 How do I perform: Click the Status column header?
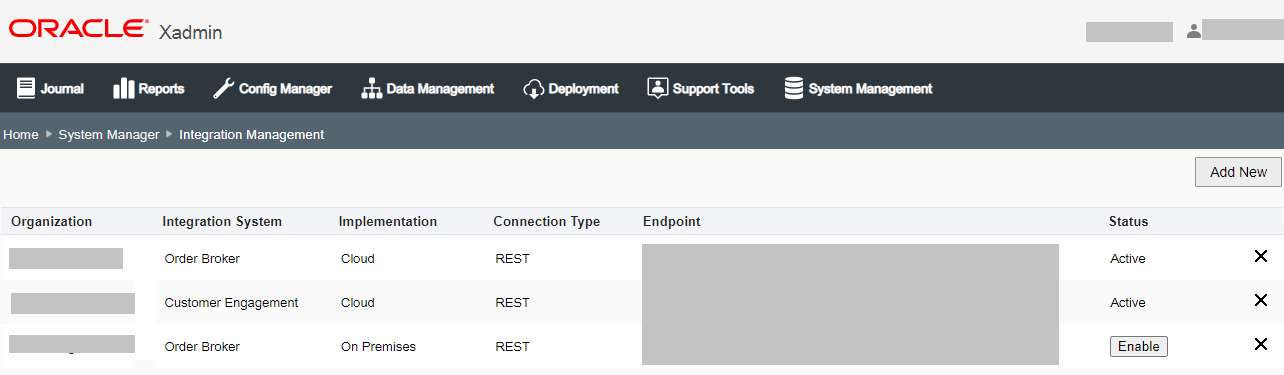point(1129,221)
